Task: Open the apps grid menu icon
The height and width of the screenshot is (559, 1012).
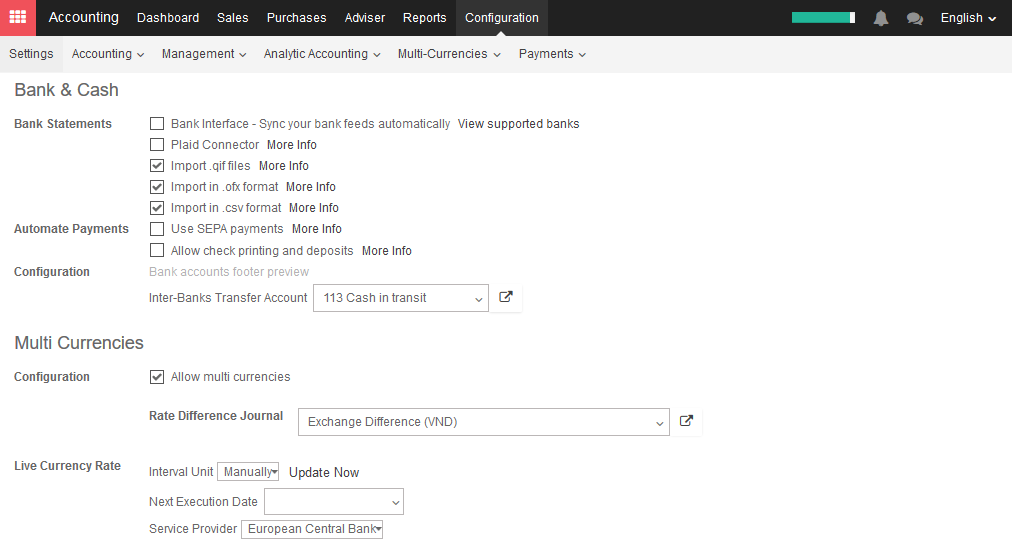Action: pos(17,17)
